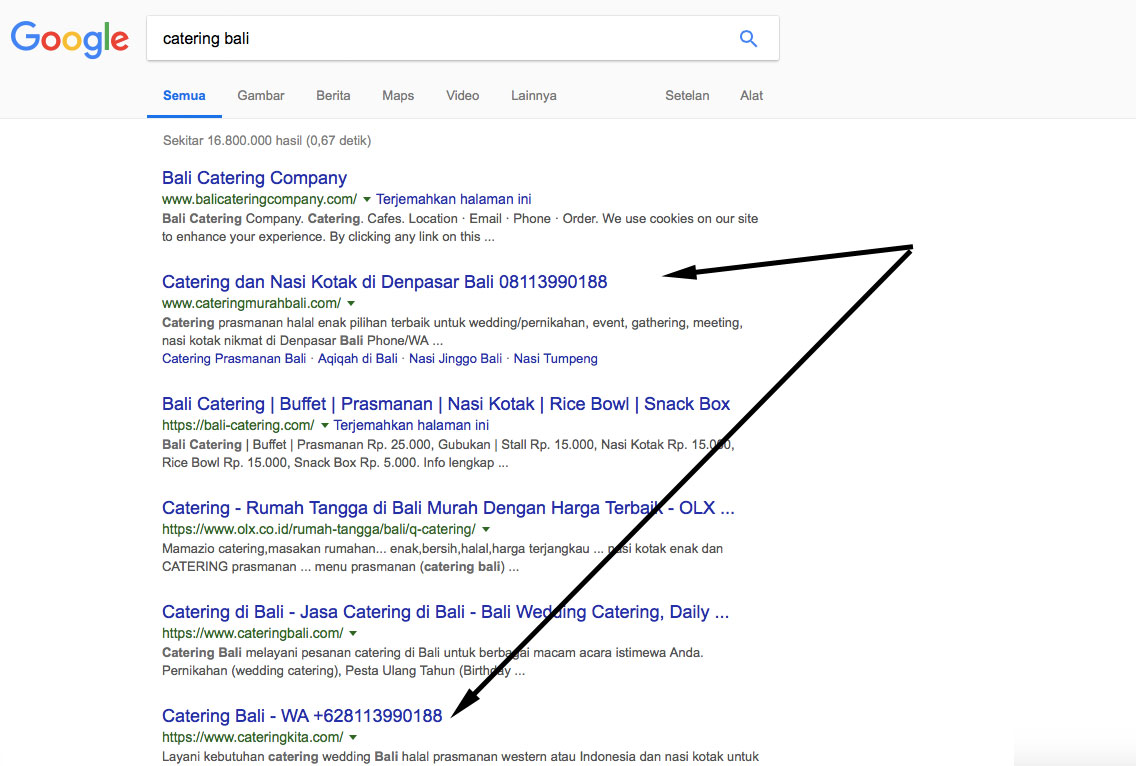Open the Alat tools option

pyautogui.click(x=751, y=96)
